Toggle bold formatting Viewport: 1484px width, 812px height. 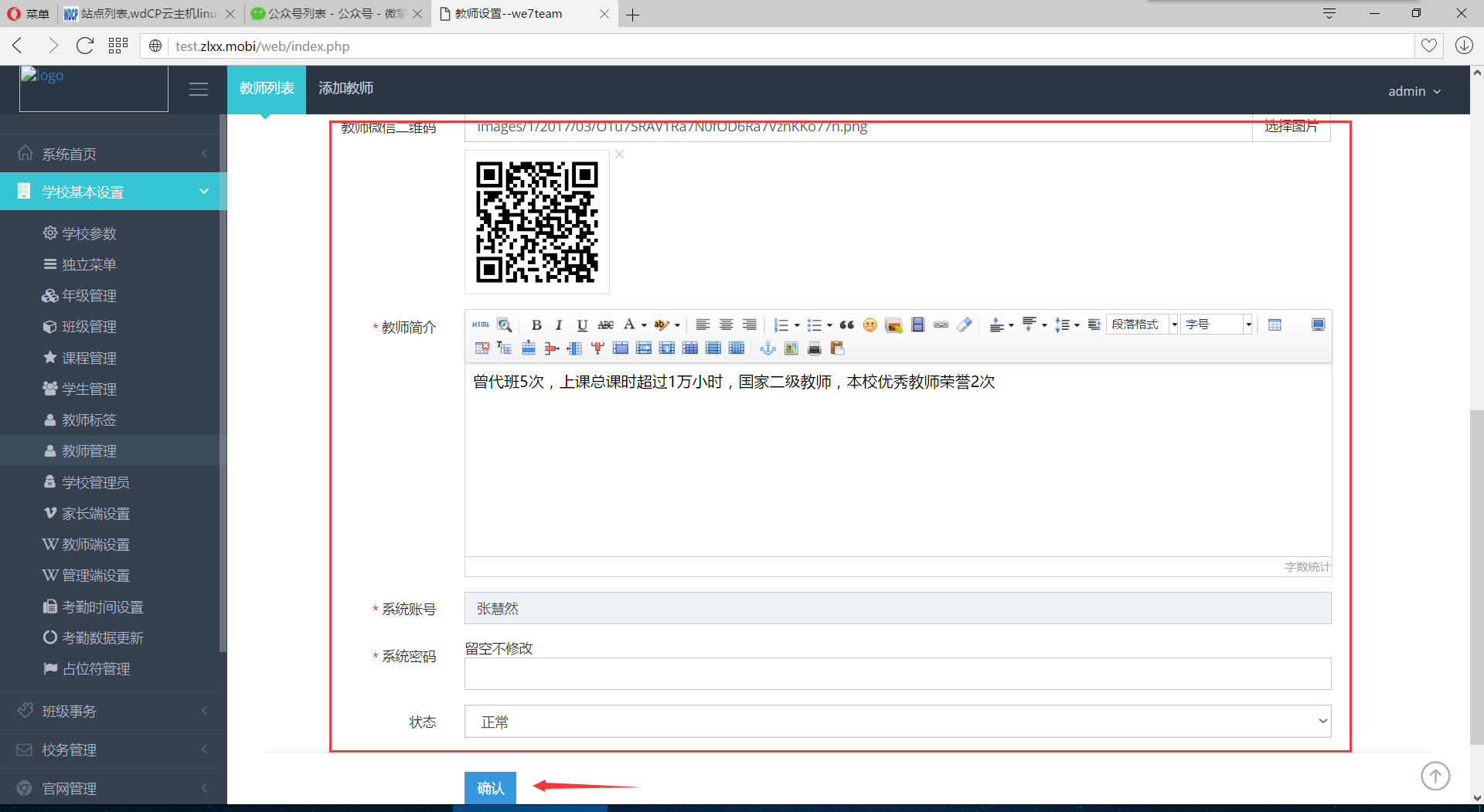click(536, 325)
